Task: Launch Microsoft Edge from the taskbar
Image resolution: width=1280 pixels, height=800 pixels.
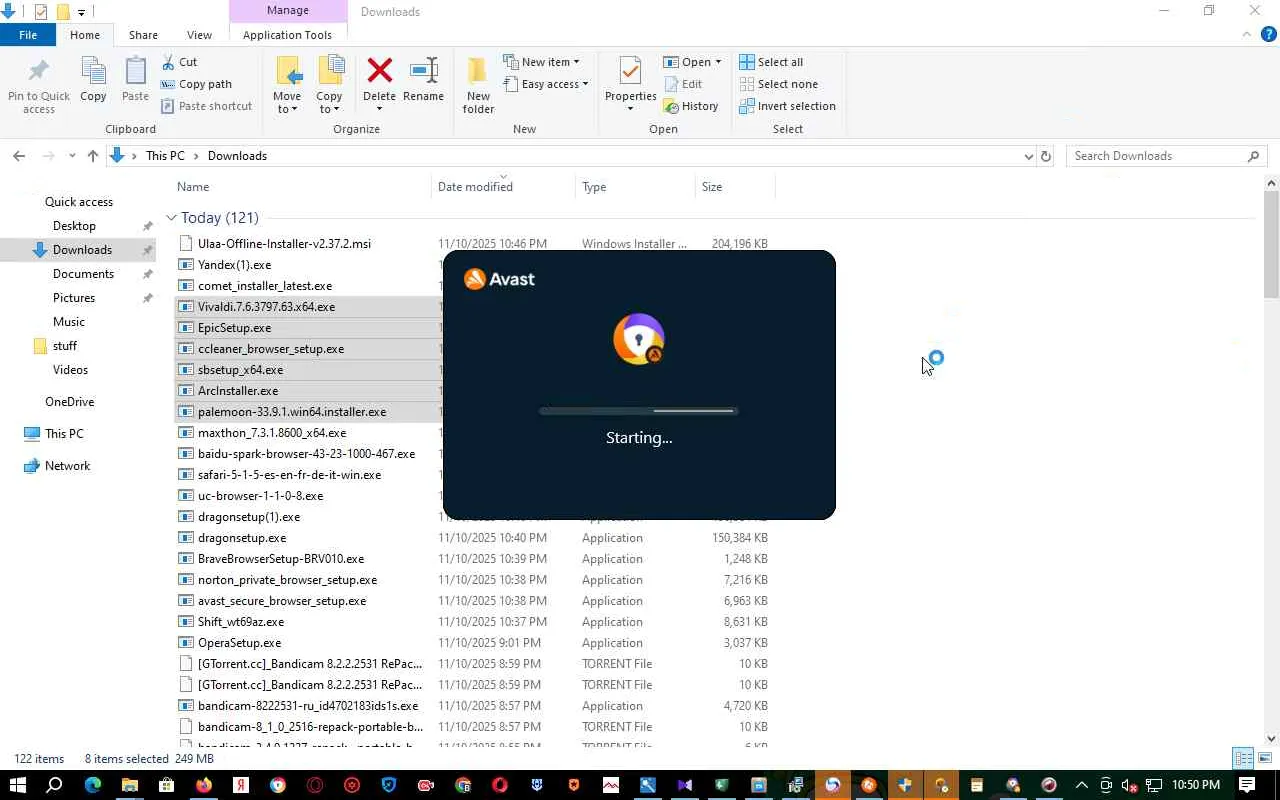Action: tap(92, 785)
